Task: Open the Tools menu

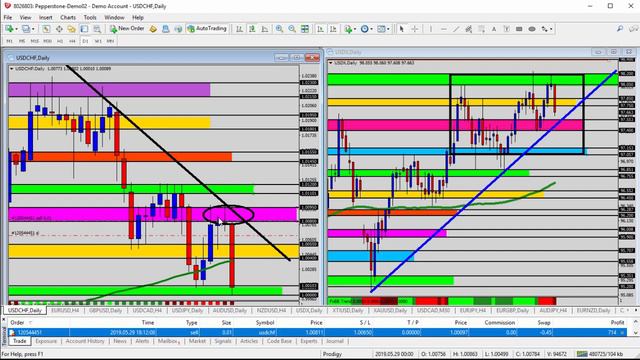Action: coord(90,18)
